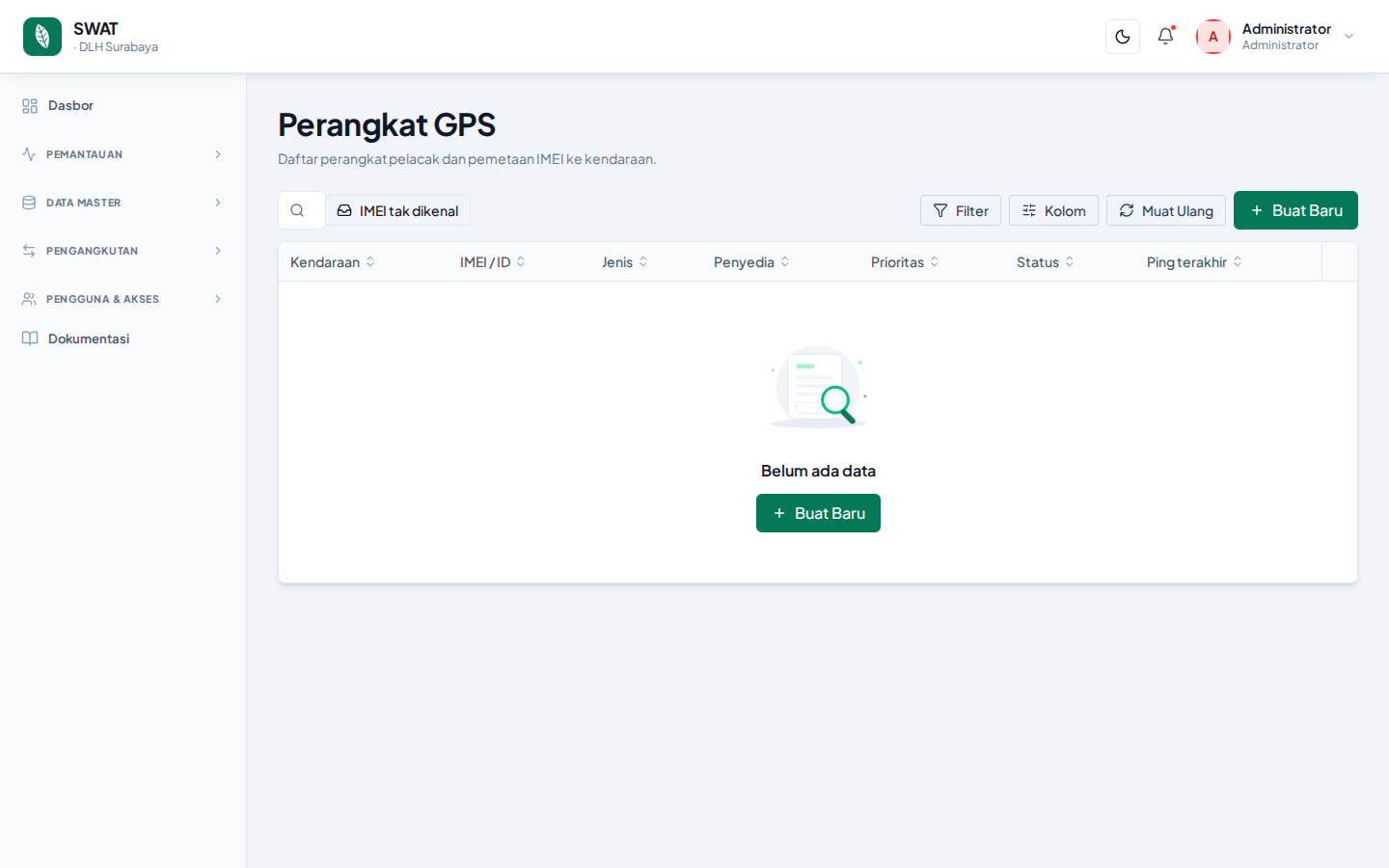Sort by Prioritas column

click(906, 262)
